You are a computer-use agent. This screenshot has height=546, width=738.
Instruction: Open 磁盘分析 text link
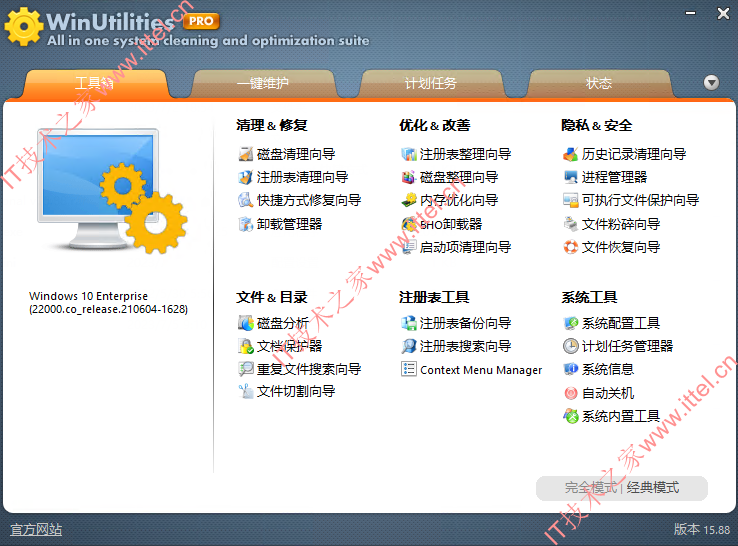283,323
